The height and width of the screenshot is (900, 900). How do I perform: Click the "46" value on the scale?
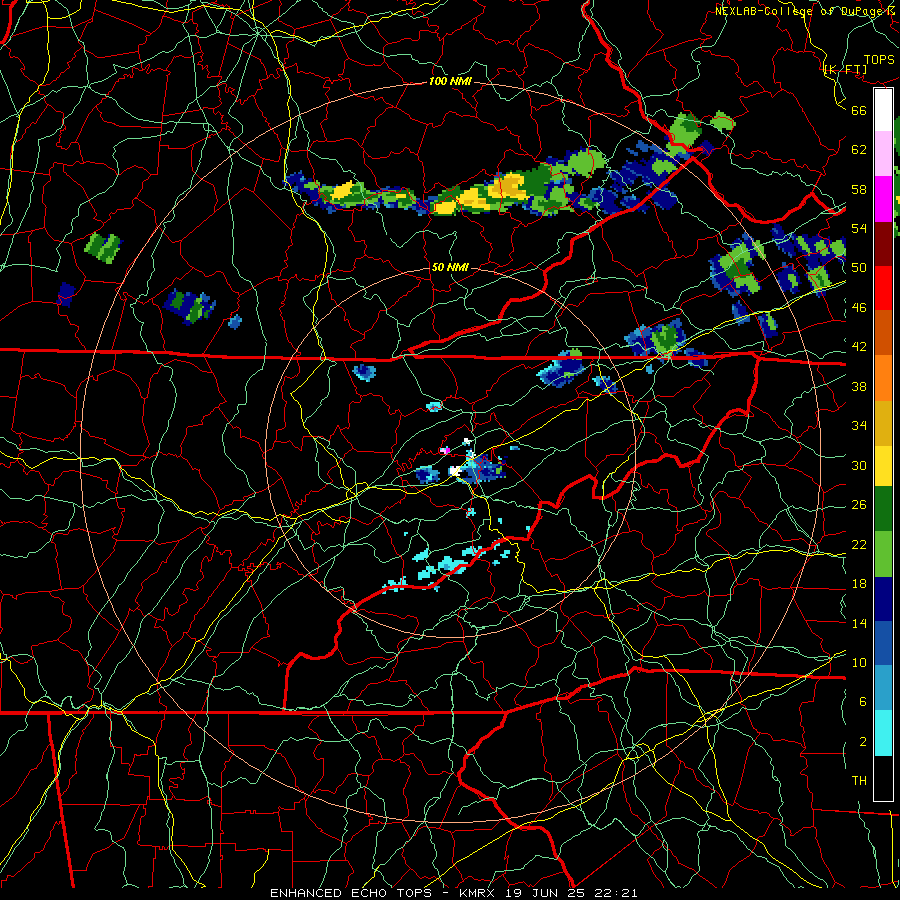pyautogui.click(x=859, y=308)
